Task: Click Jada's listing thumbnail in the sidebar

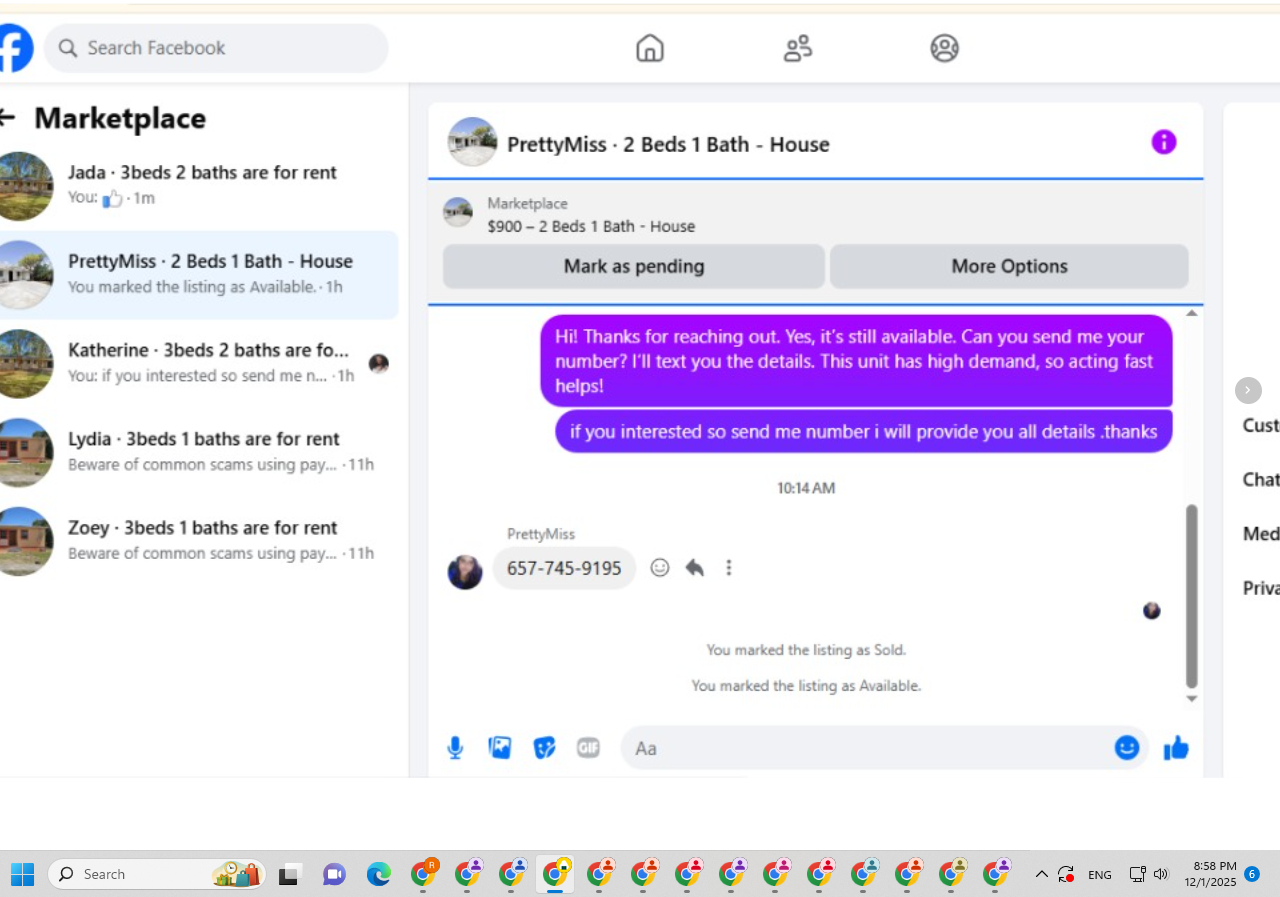Action: click(x=22, y=186)
